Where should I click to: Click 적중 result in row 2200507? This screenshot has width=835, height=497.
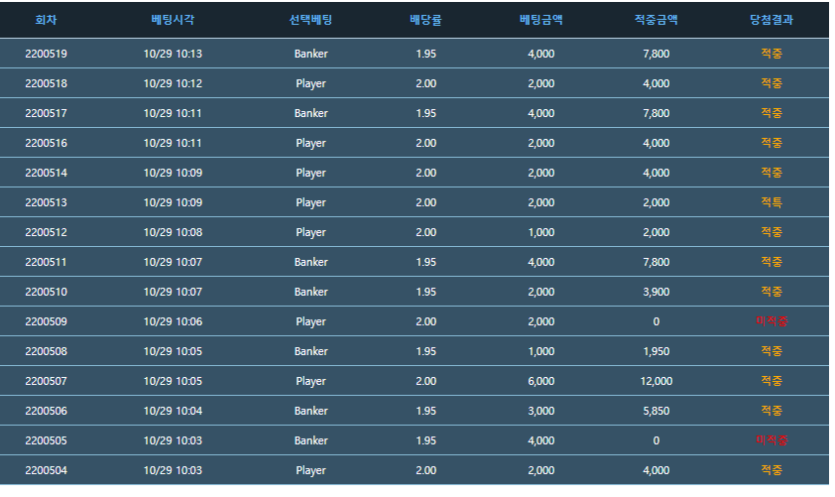tap(772, 381)
